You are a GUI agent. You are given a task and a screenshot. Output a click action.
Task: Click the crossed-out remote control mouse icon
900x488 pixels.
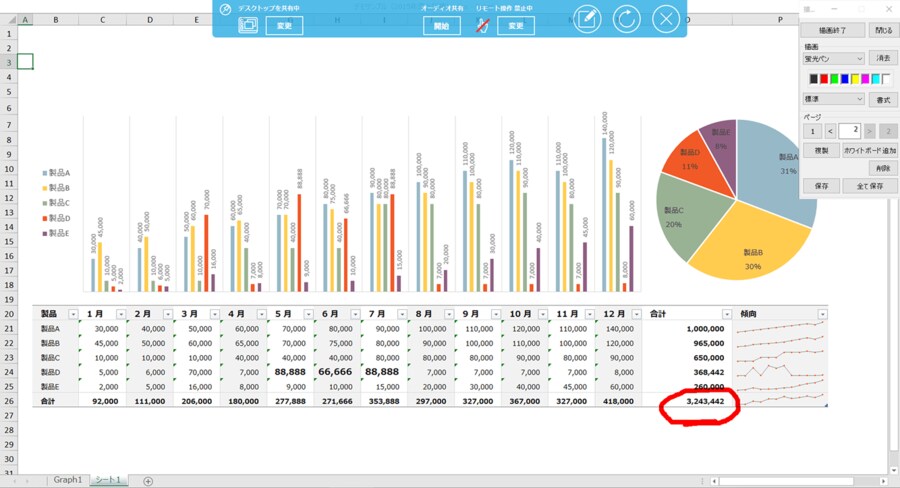[482, 25]
